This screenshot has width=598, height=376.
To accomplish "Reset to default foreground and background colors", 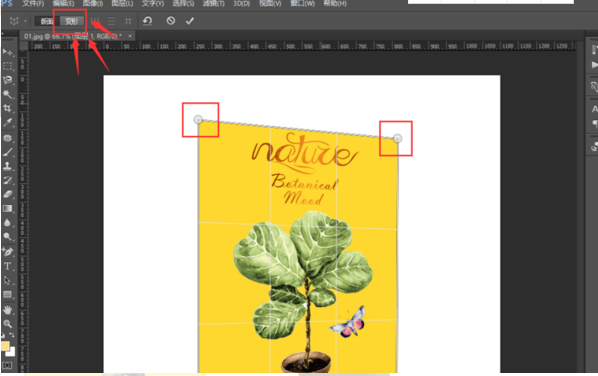I will pyautogui.click(x=3, y=335).
